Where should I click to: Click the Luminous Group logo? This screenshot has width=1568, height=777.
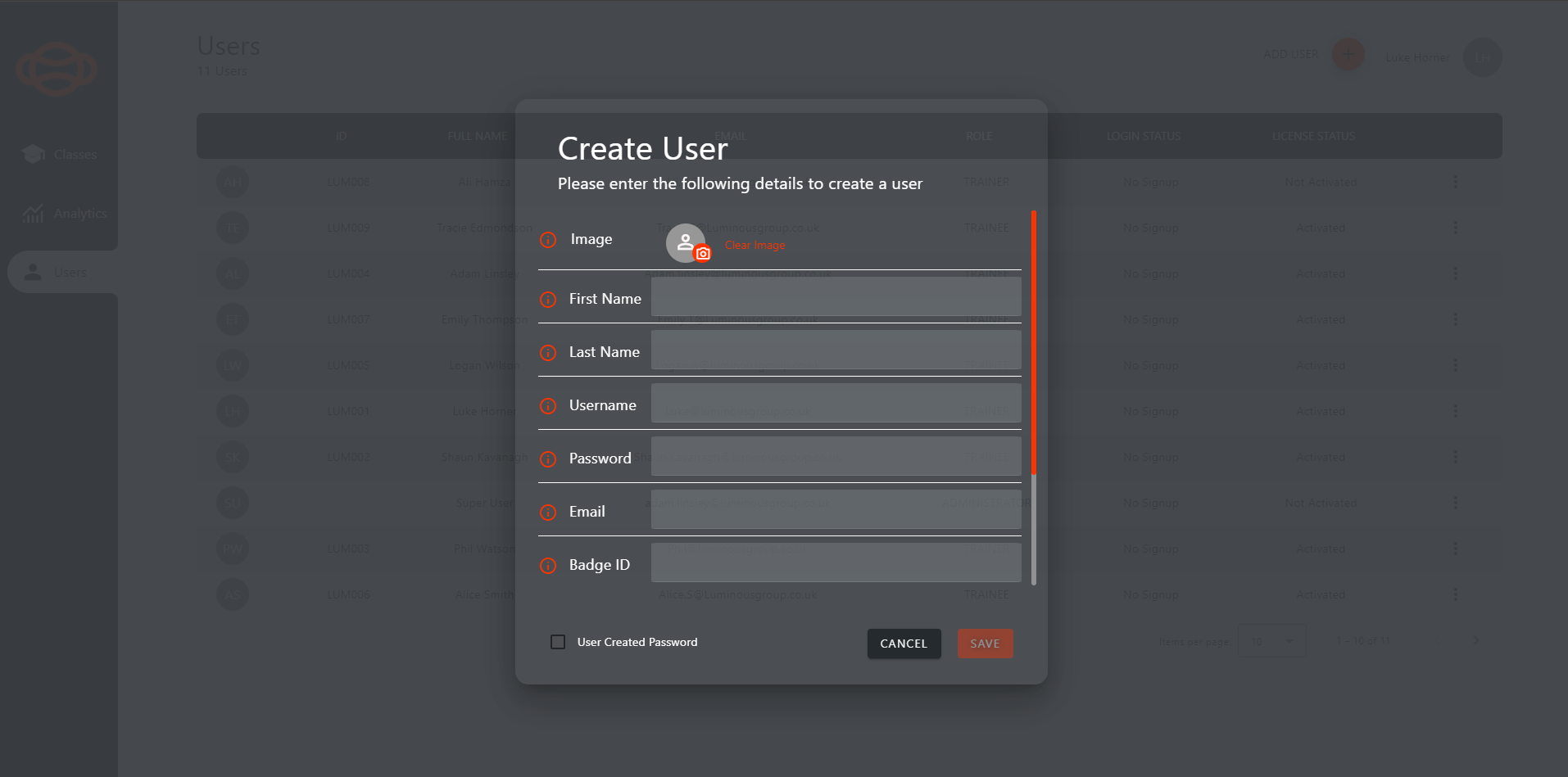(x=56, y=69)
